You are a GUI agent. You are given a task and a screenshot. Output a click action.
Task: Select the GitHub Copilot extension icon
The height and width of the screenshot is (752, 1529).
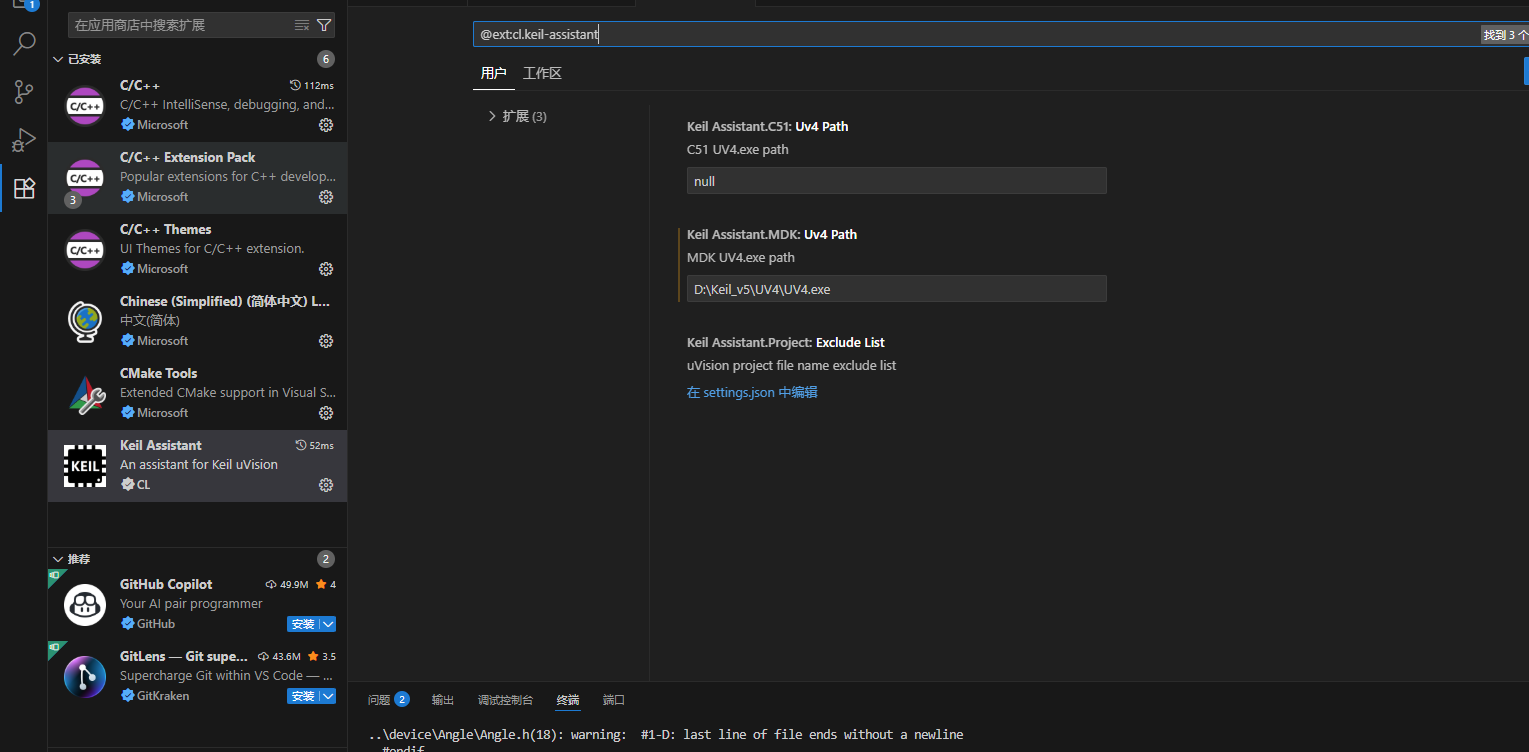point(84,605)
